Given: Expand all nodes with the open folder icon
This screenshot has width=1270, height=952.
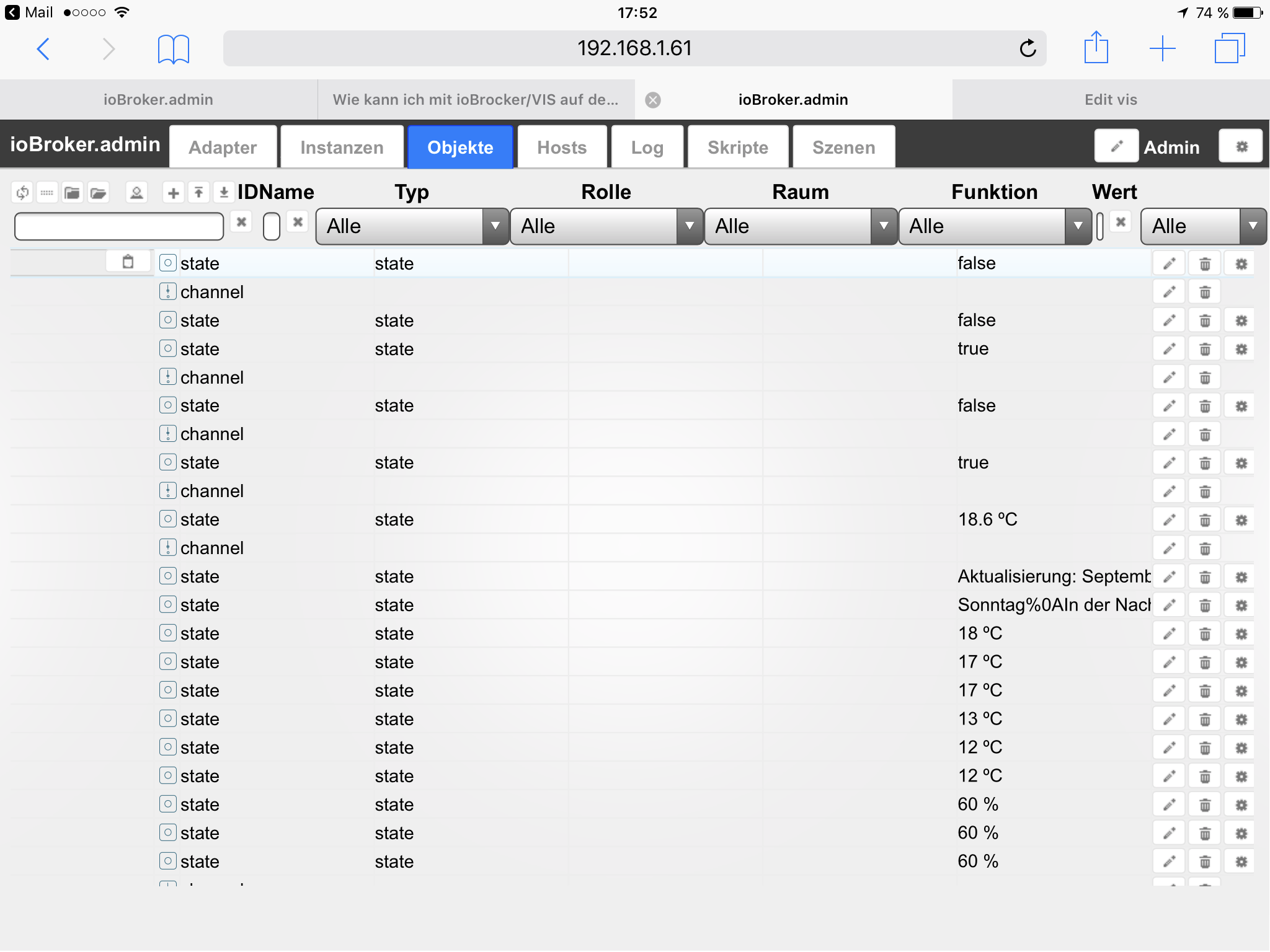Looking at the screenshot, I should point(98,193).
